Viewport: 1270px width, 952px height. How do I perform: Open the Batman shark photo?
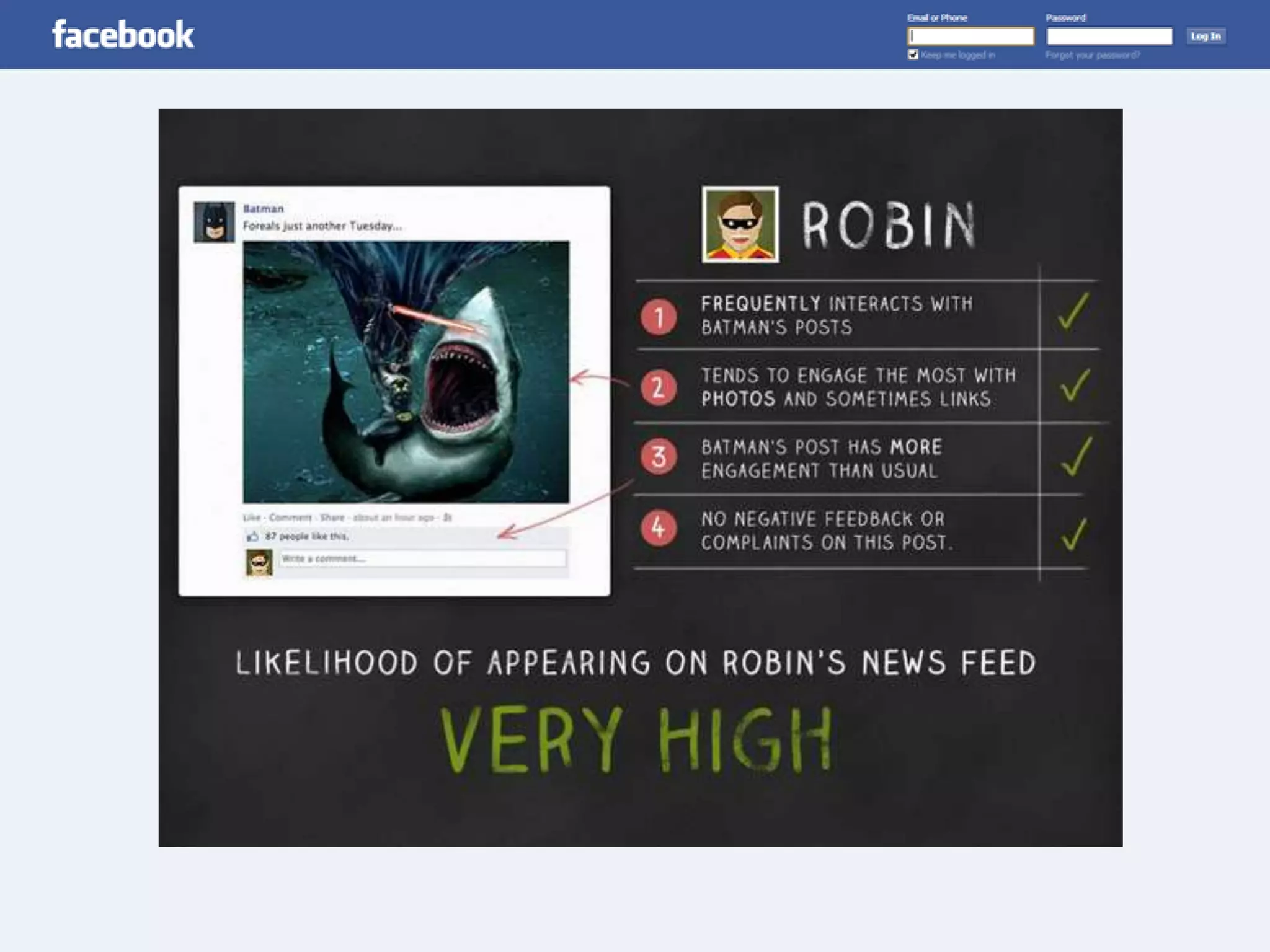pyautogui.click(x=406, y=372)
